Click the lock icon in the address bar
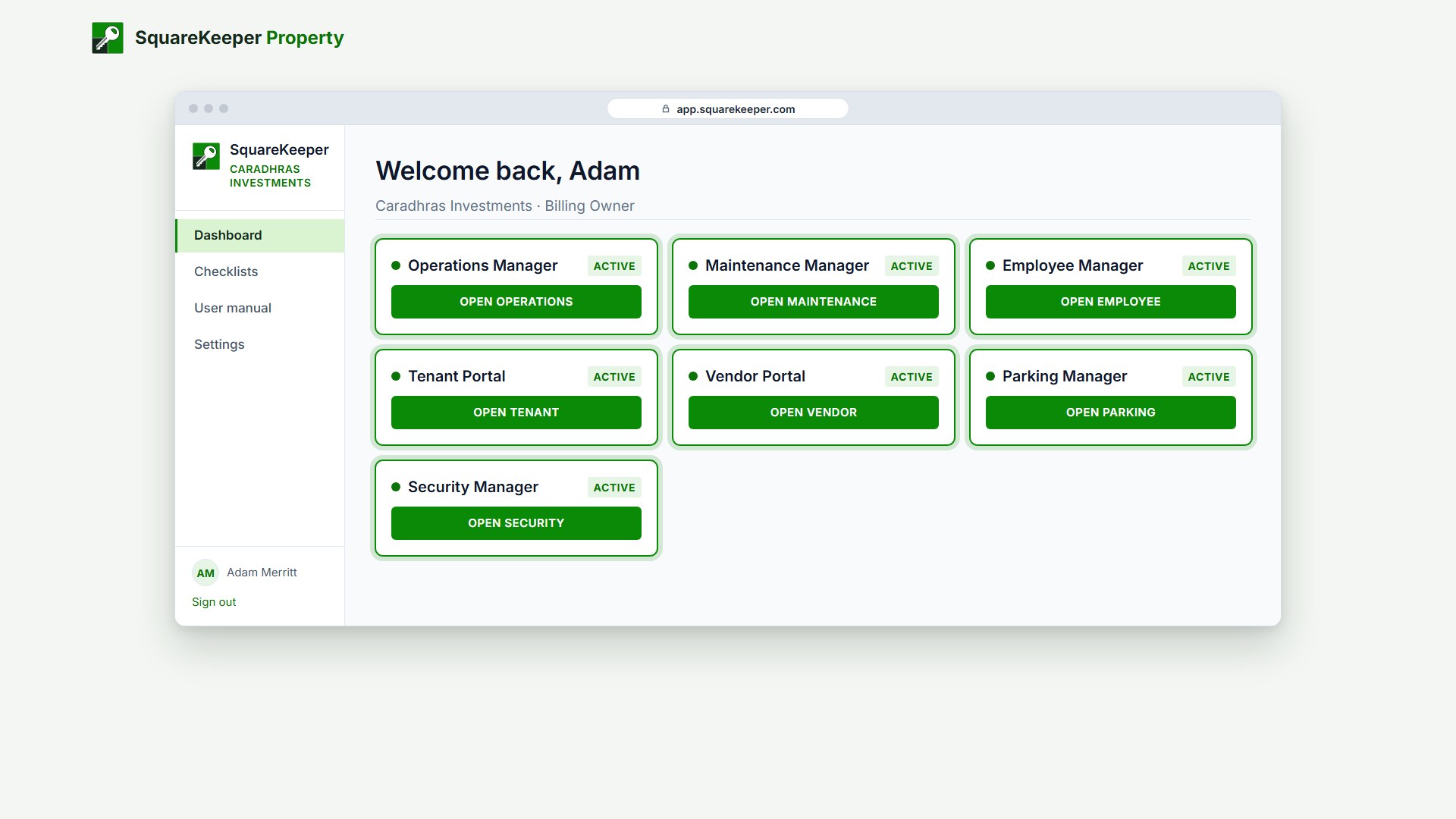This screenshot has height=819, width=1456. pyautogui.click(x=666, y=108)
